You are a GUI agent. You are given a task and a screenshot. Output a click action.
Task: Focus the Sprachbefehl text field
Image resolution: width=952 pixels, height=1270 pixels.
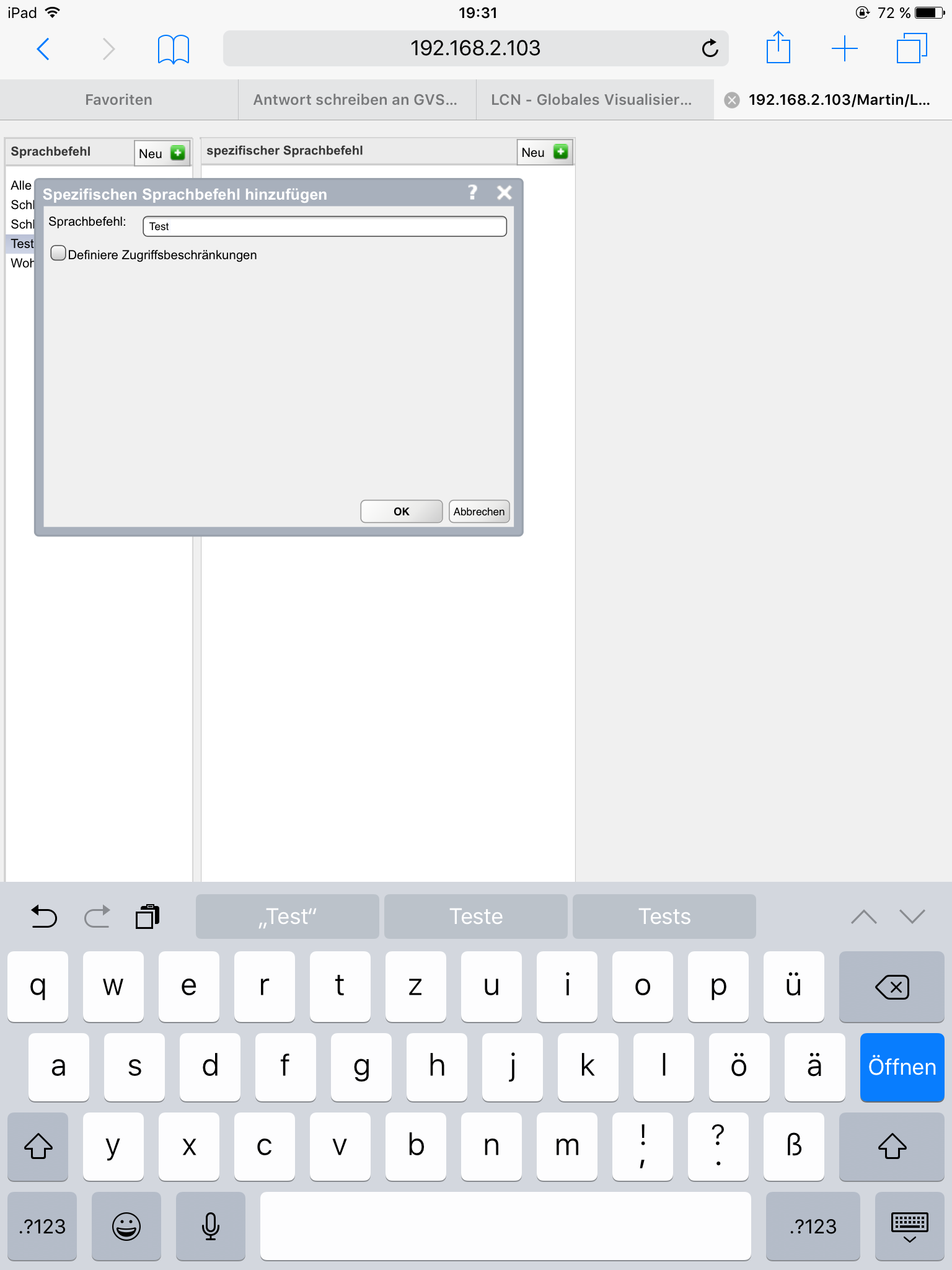(x=324, y=226)
